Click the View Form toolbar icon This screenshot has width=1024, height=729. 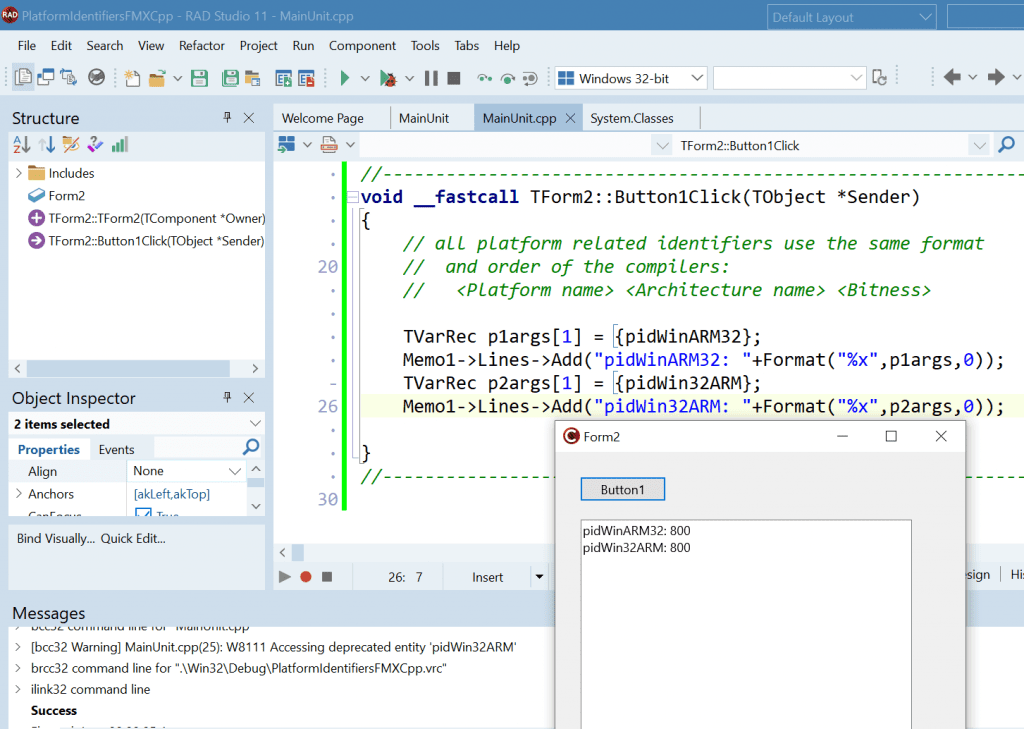point(46,78)
